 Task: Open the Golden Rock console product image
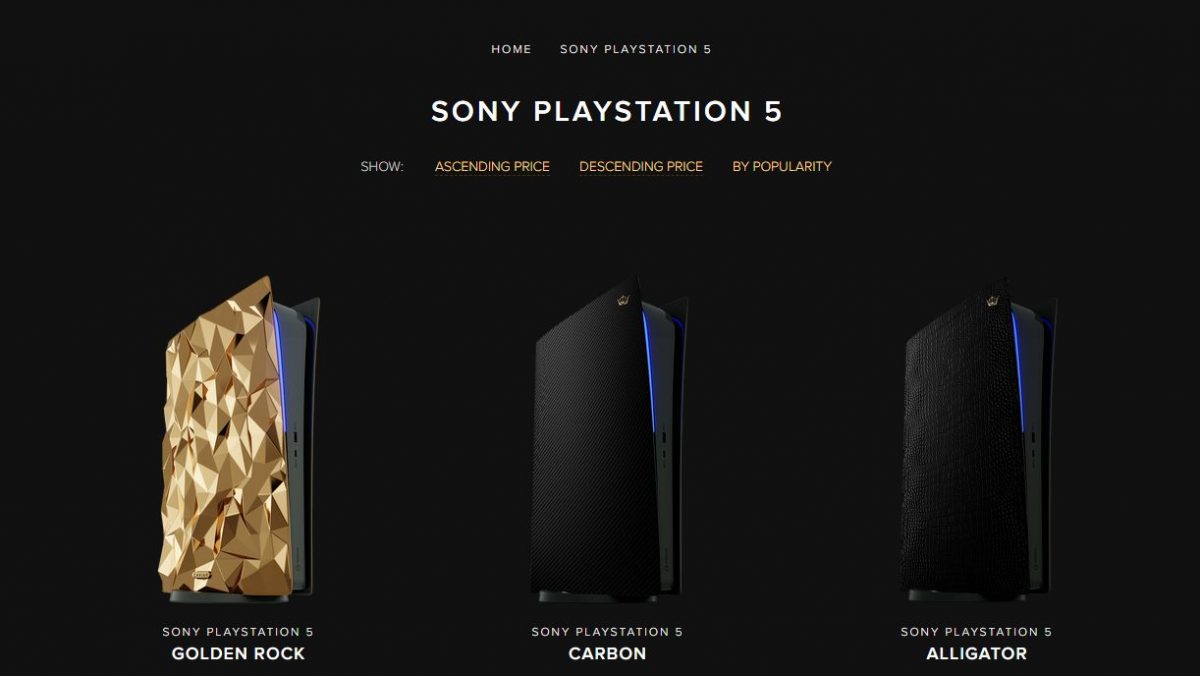pos(239,440)
